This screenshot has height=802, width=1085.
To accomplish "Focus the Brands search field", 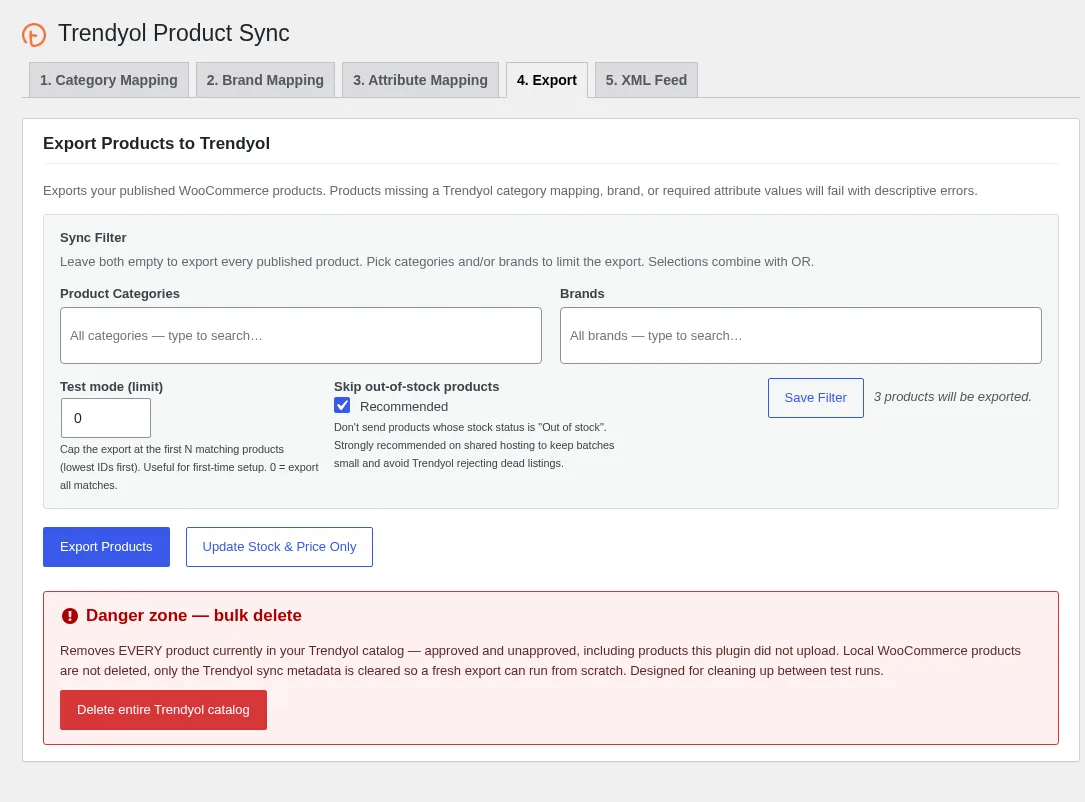I will [x=801, y=336].
